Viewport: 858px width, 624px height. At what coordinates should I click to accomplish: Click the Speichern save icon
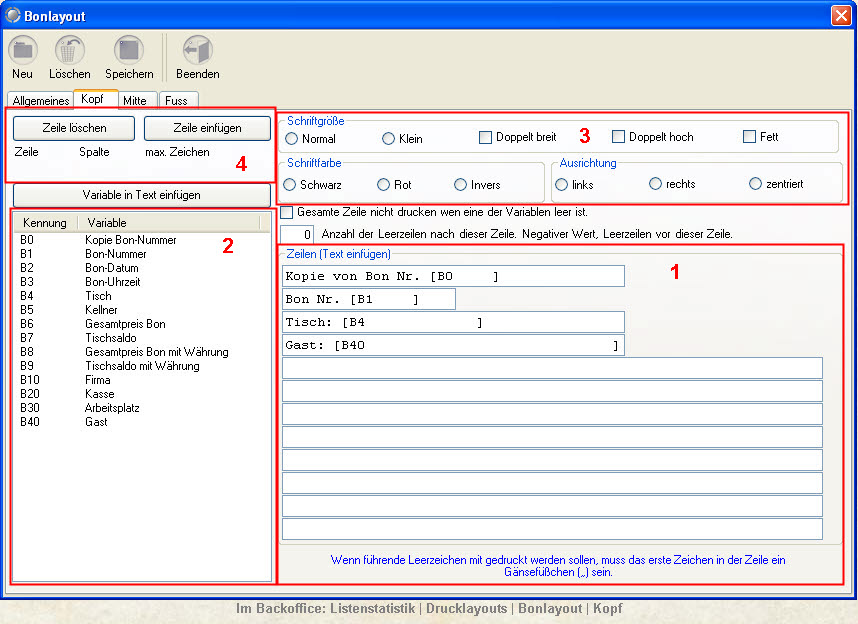coord(129,50)
